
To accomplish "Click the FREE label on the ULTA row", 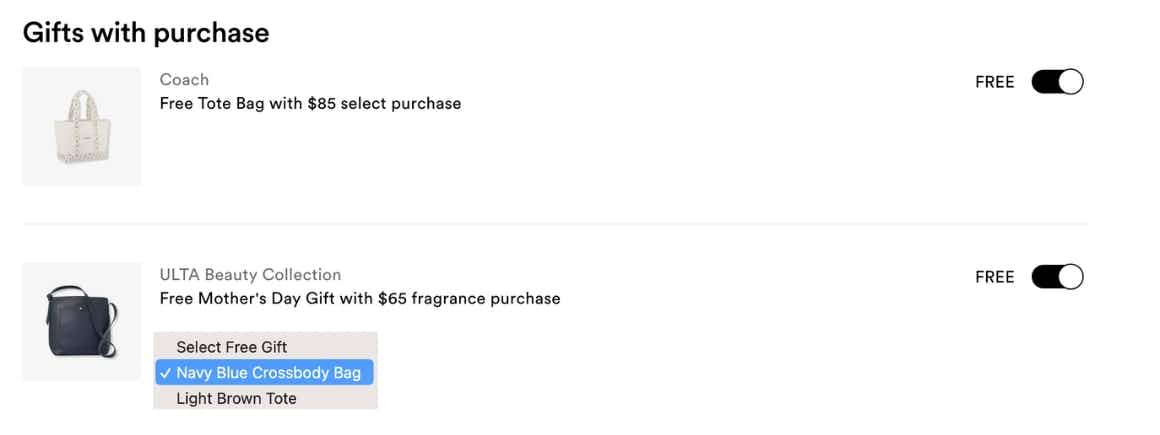I will coord(994,277).
